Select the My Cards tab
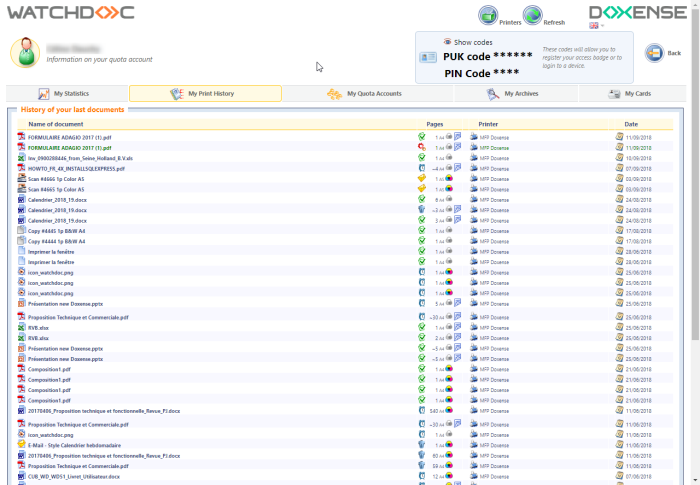The image size is (700, 485). point(631,94)
